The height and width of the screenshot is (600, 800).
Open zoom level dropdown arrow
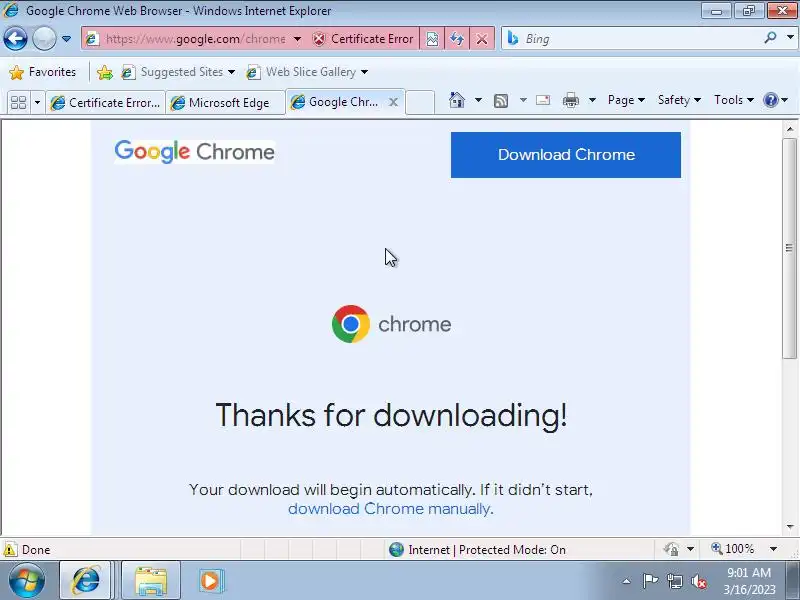click(x=773, y=549)
